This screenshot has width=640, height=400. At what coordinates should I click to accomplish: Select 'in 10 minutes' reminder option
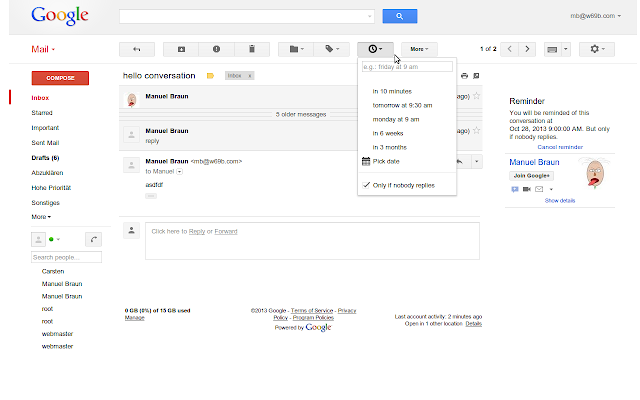[392, 91]
